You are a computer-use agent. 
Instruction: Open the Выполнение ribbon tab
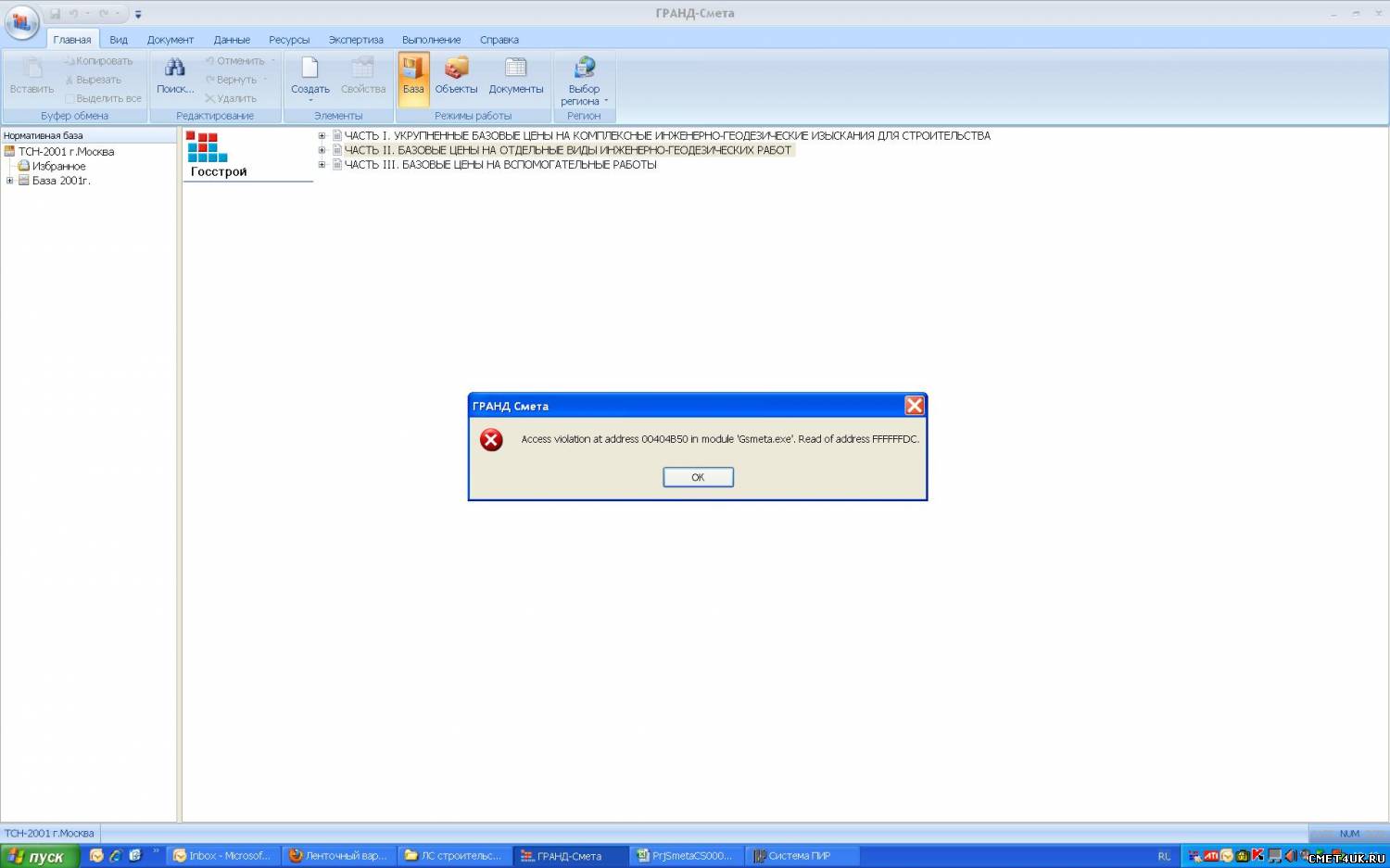coord(431,40)
